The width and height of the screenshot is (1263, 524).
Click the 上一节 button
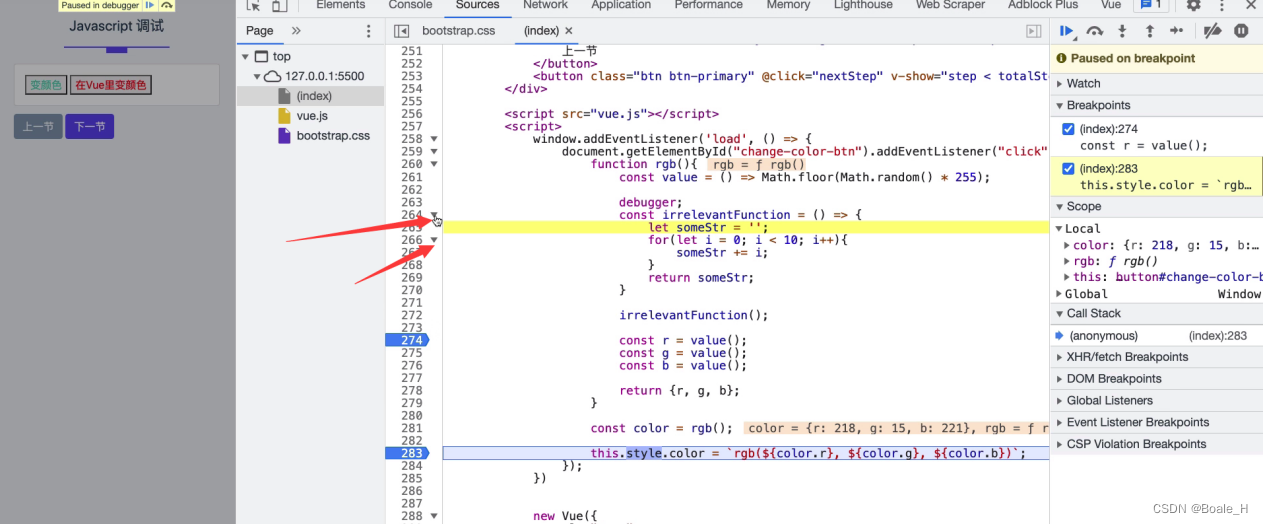[x=38, y=127]
